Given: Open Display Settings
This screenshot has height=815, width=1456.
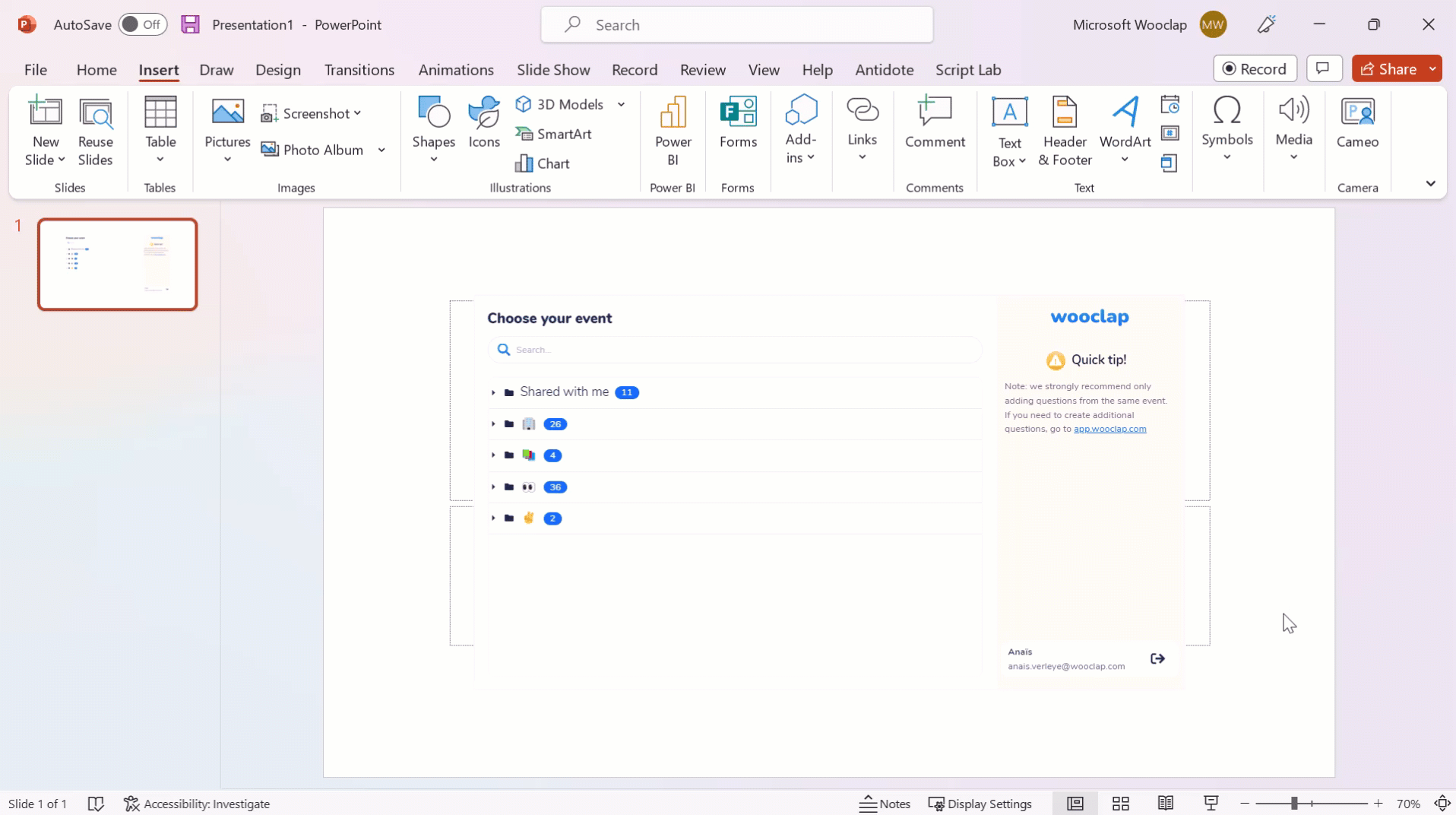Looking at the screenshot, I should click(980, 804).
